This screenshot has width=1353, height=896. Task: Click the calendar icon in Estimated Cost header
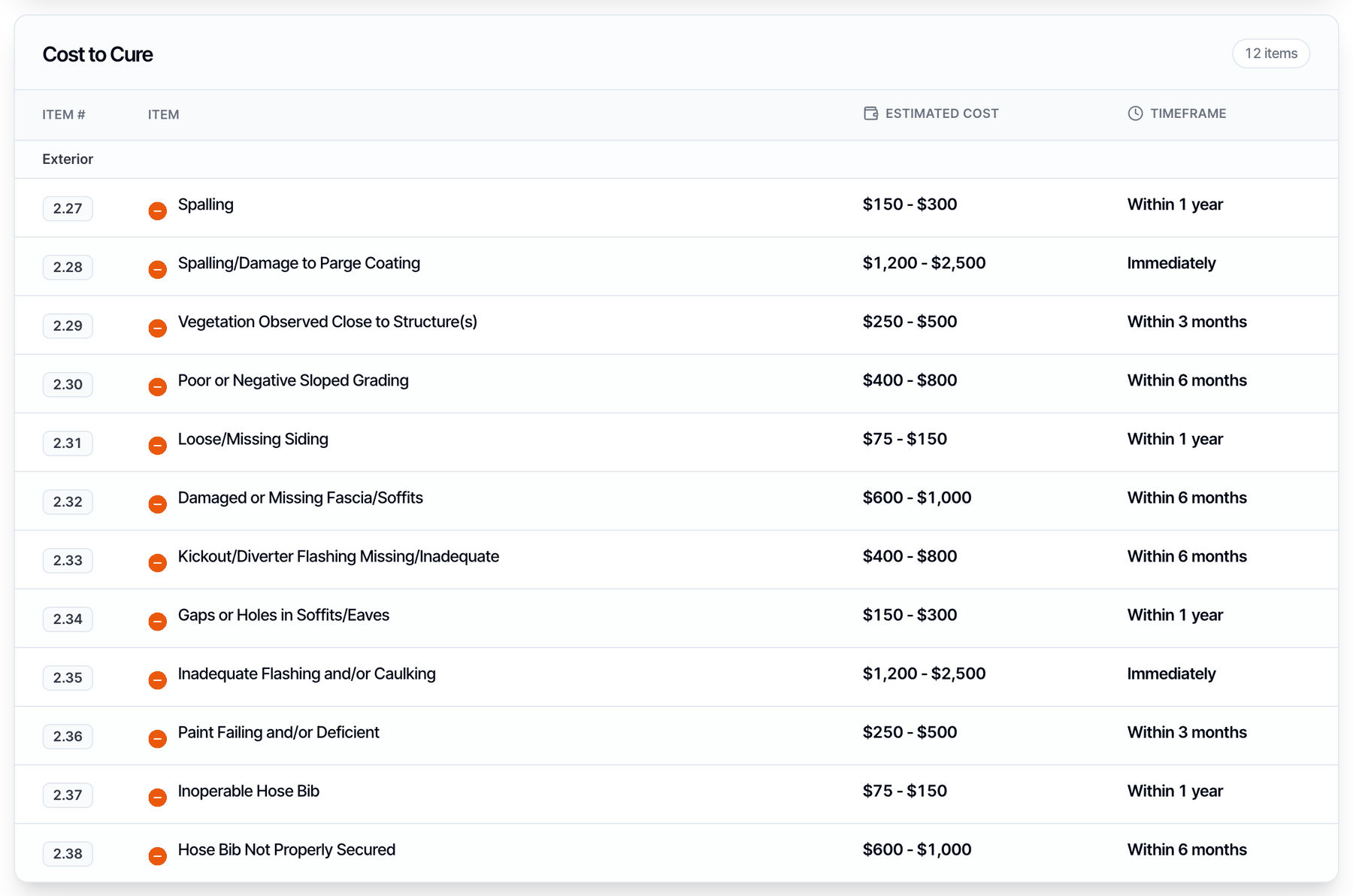tap(870, 114)
